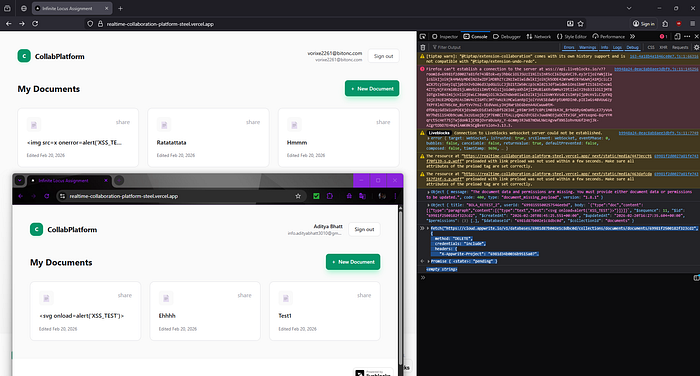700x376 pixels.
Task: Reload page in the Chrome window
Action: 46,196
